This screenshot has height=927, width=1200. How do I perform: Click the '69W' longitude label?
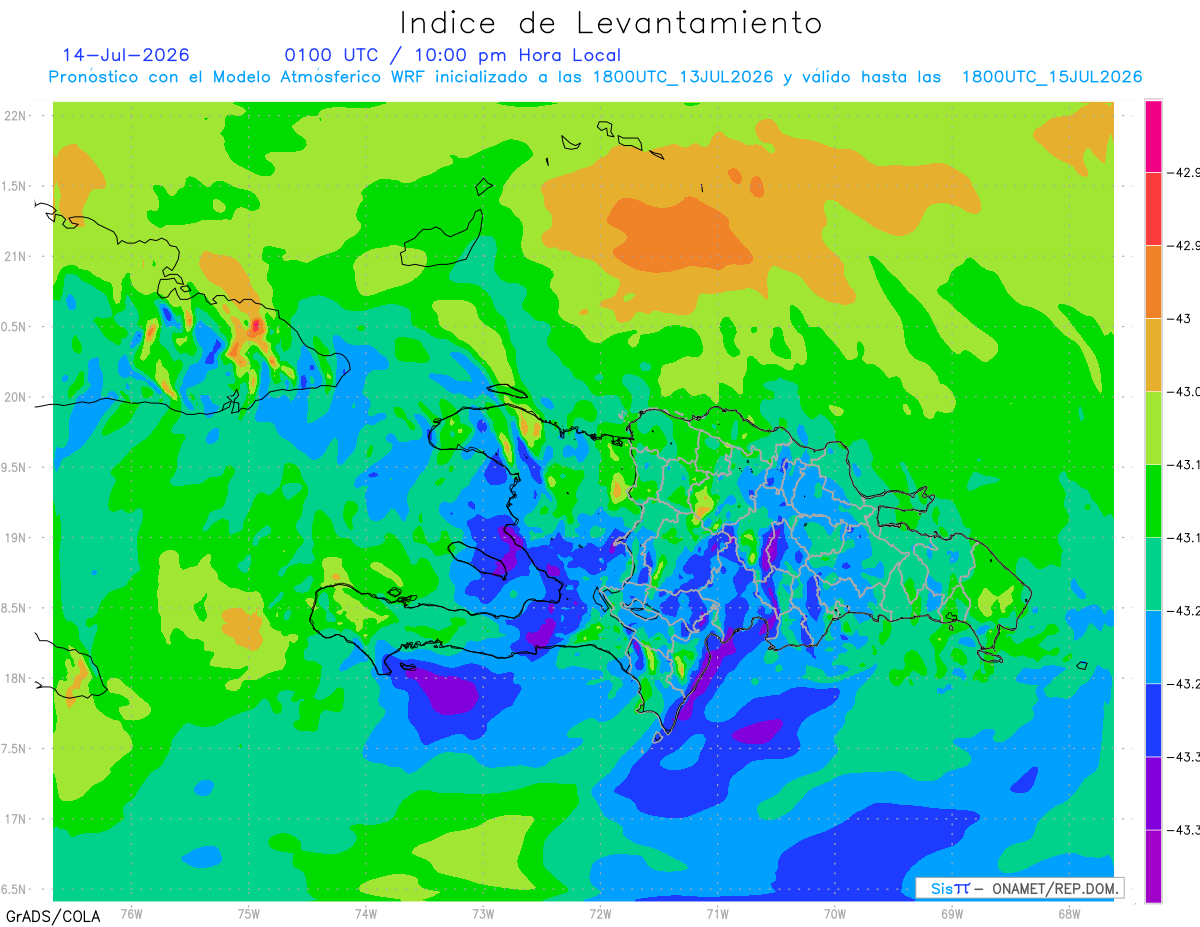pos(952,913)
